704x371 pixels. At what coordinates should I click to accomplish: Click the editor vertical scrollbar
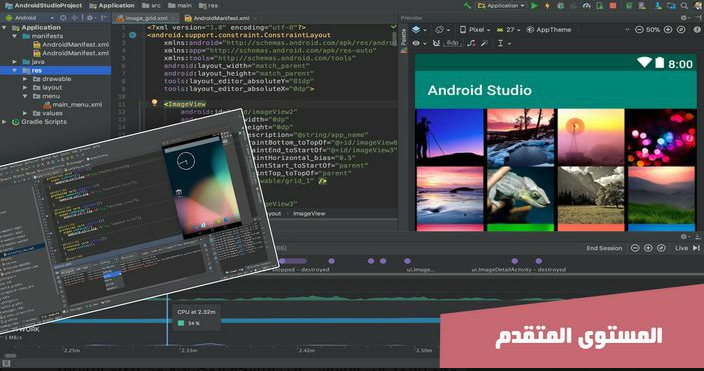coord(395,38)
